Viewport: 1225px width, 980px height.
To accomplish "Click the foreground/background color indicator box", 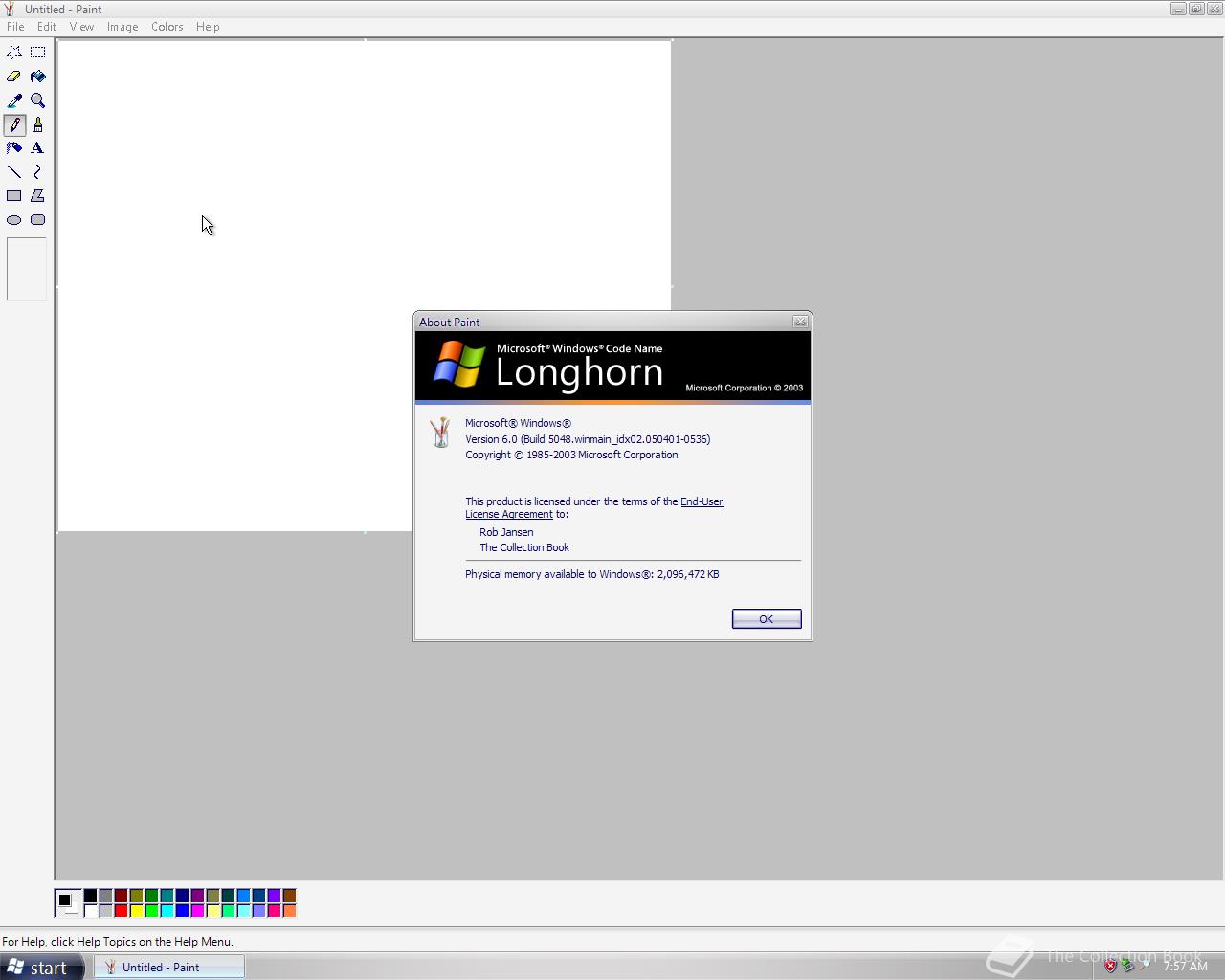I will [x=67, y=902].
